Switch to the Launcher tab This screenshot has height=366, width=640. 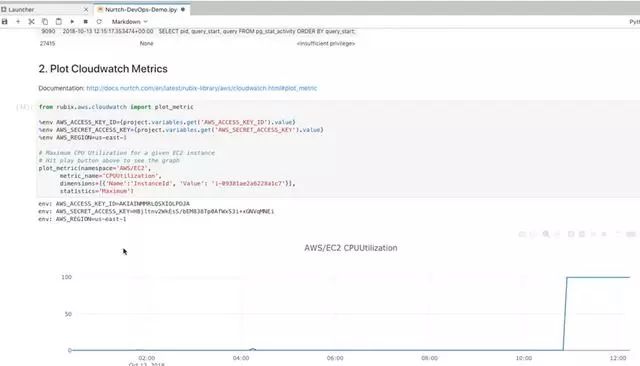click(x=21, y=9)
